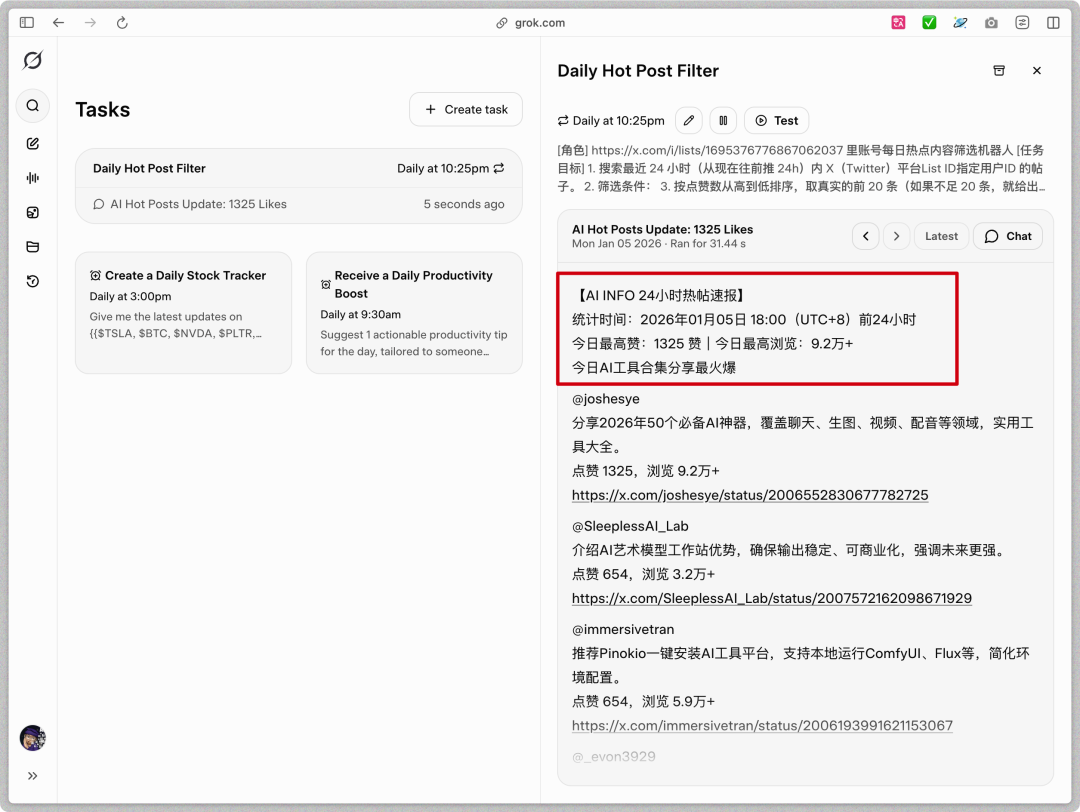Select the media icon in the sidebar
Viewport: 1080px width, 812px height.
click(32, 212)
